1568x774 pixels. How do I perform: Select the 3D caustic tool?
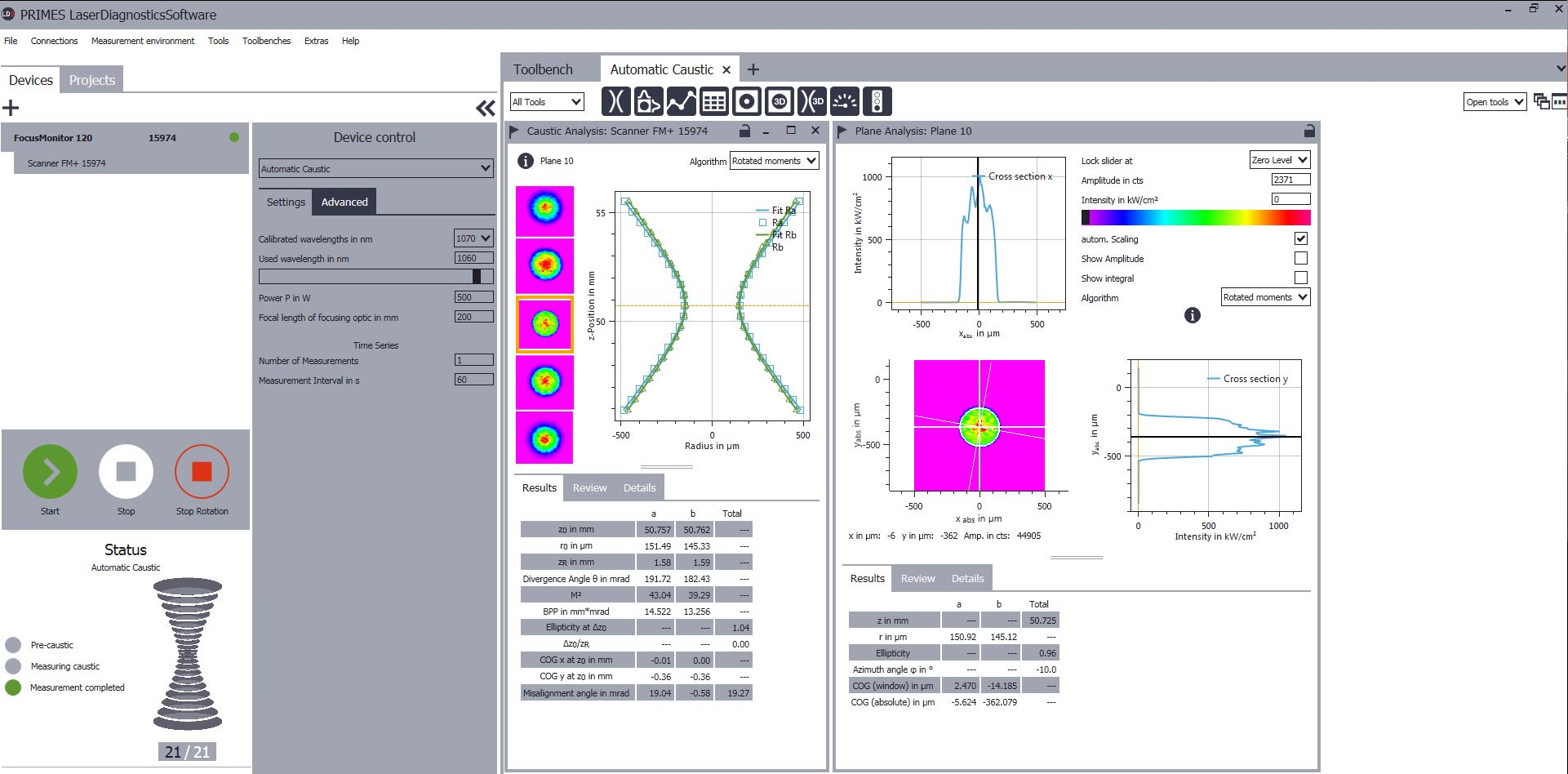[x=812, y=100]
